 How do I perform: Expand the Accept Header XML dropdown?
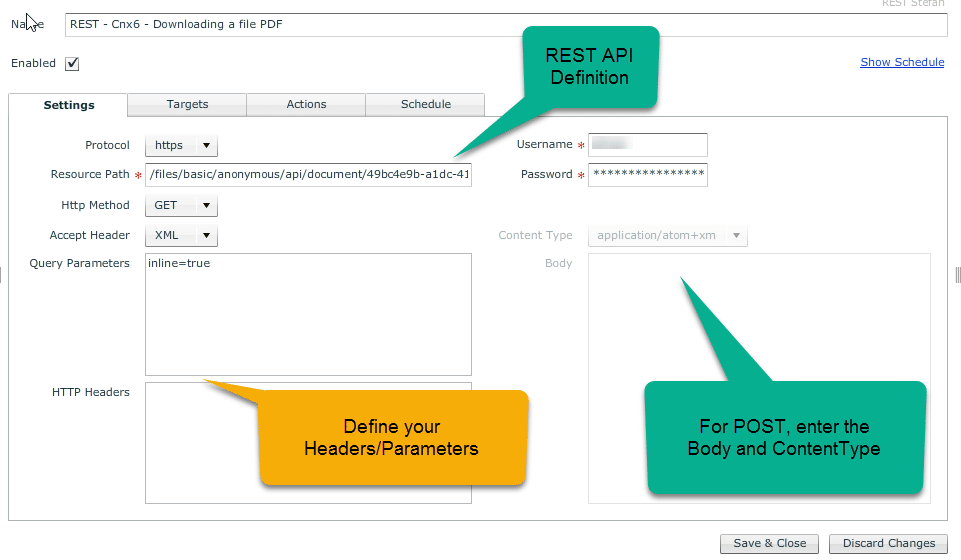tap(181, 235)
